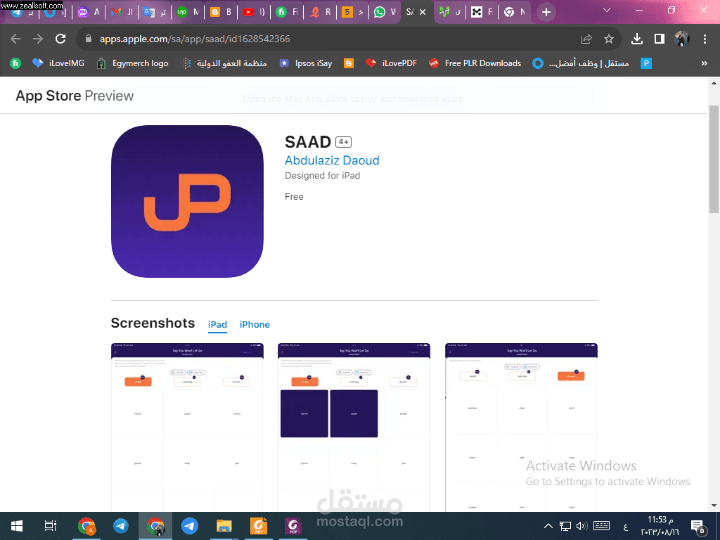Open the tab search dropdown
This screenshot has height=540, width=720.
click(607, 11)
